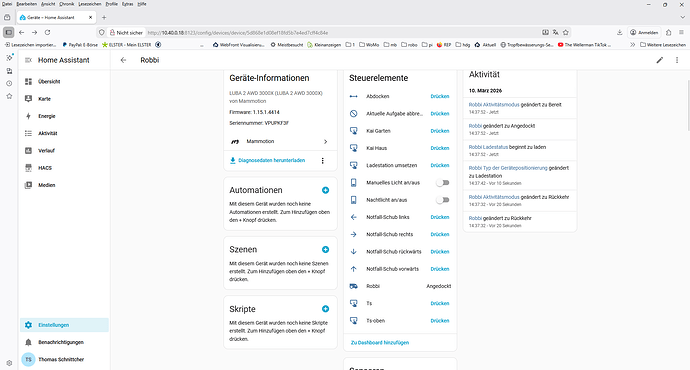
Task: Open Verlauf history page
Action: tap(64, 150)
